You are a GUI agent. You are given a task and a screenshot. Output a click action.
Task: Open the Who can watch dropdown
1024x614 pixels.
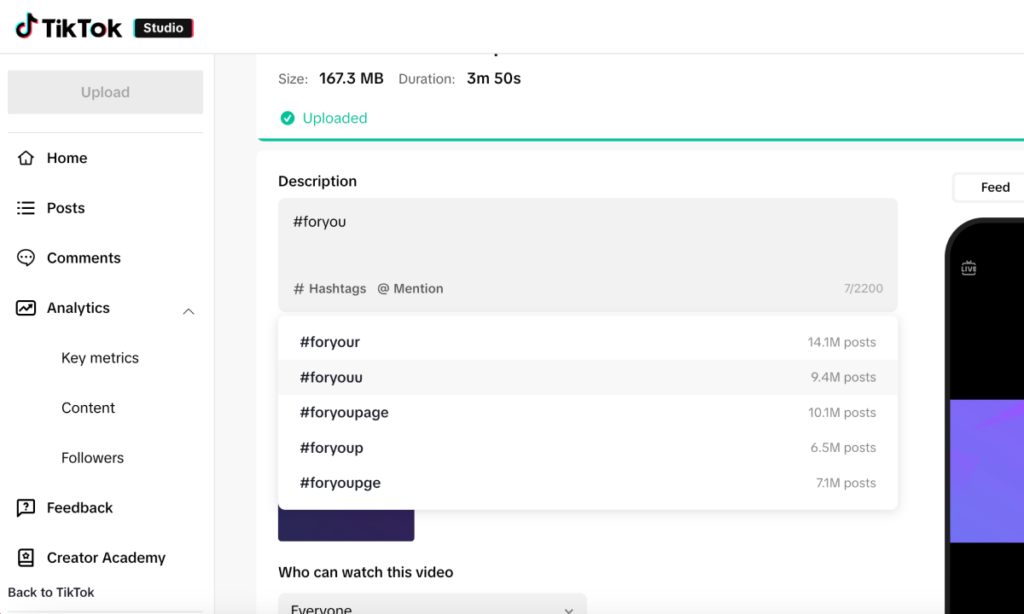[x=432, y=604]
